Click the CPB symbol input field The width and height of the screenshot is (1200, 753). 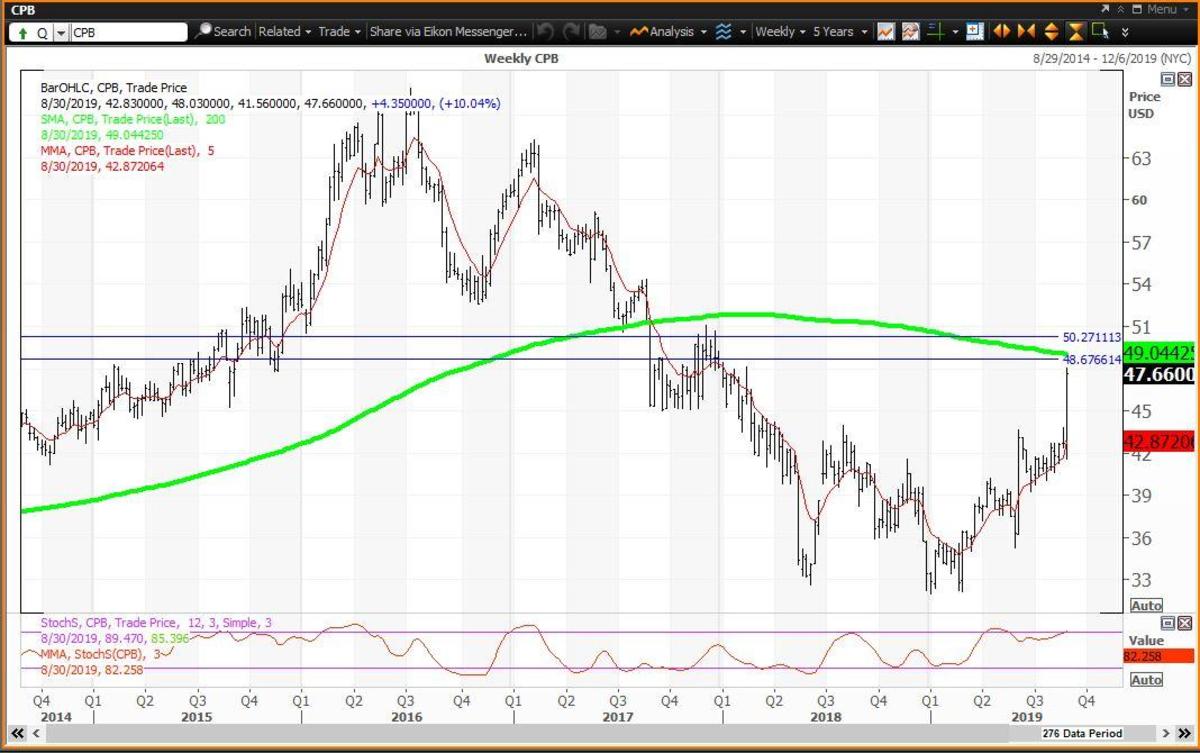coord(128,33)
